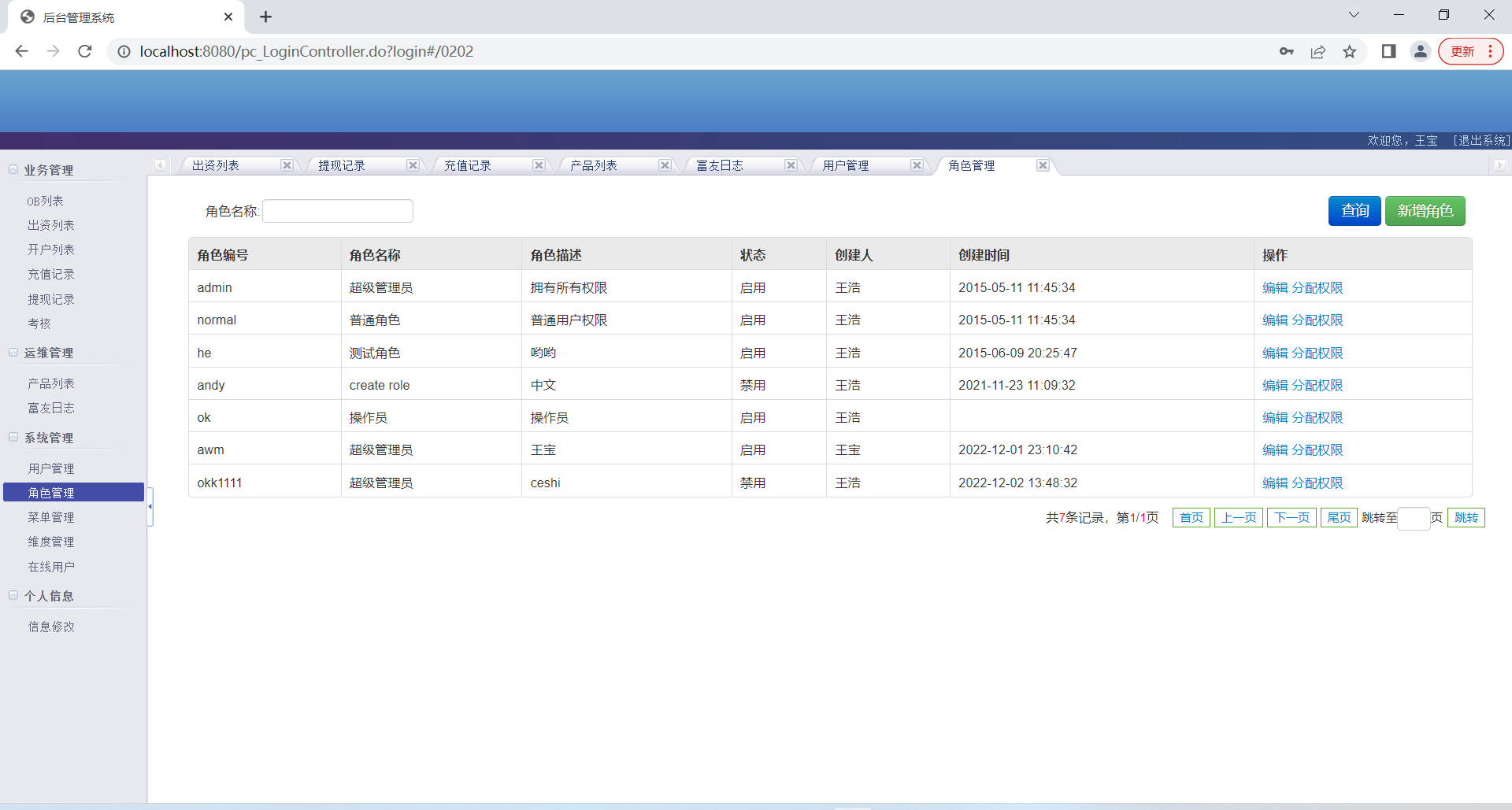Collapse the 系统管理 section
Screen dimensions: 1512x810
13,437
